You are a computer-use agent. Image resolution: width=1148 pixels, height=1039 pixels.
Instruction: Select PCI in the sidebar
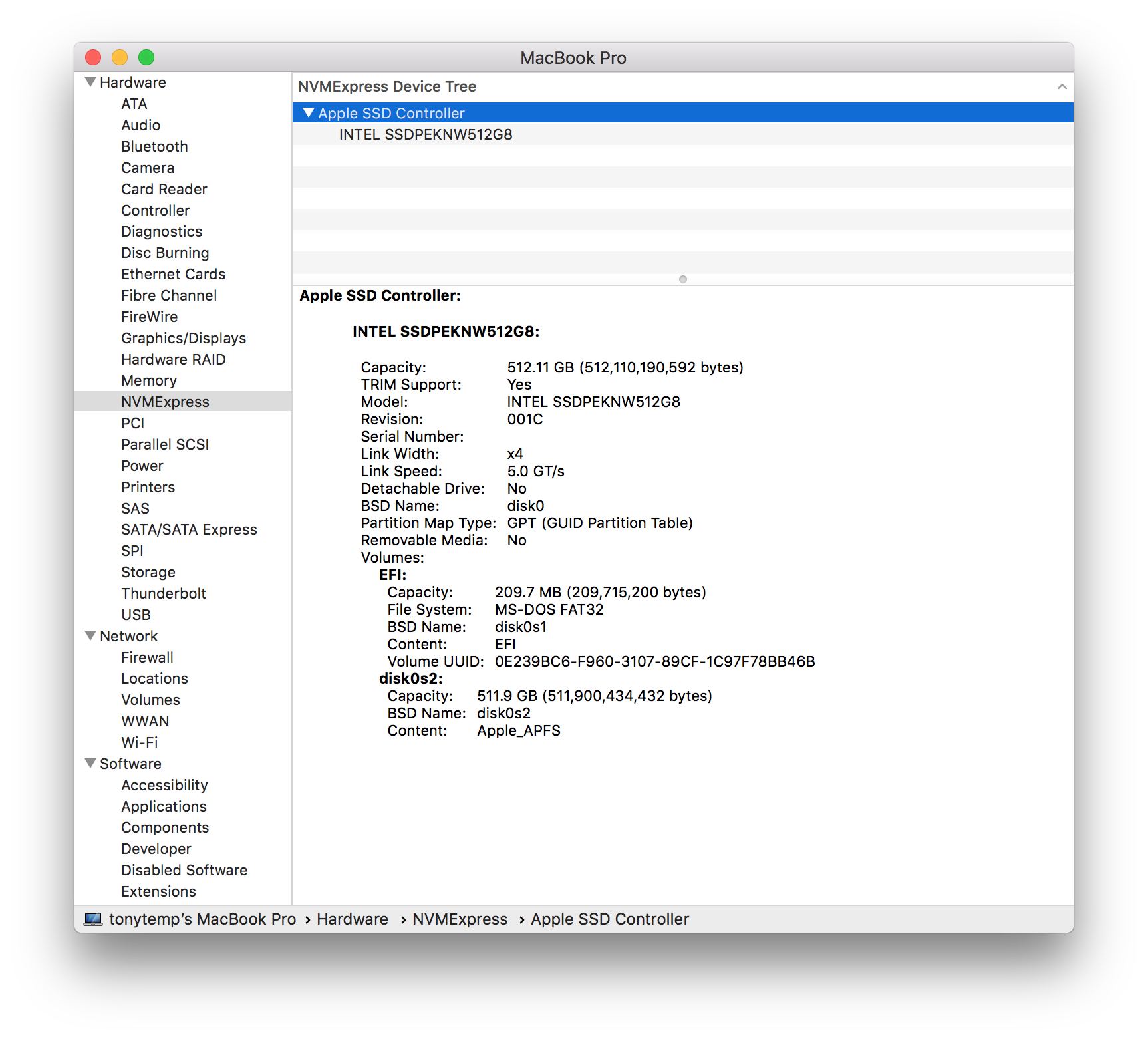coord(132,423)
